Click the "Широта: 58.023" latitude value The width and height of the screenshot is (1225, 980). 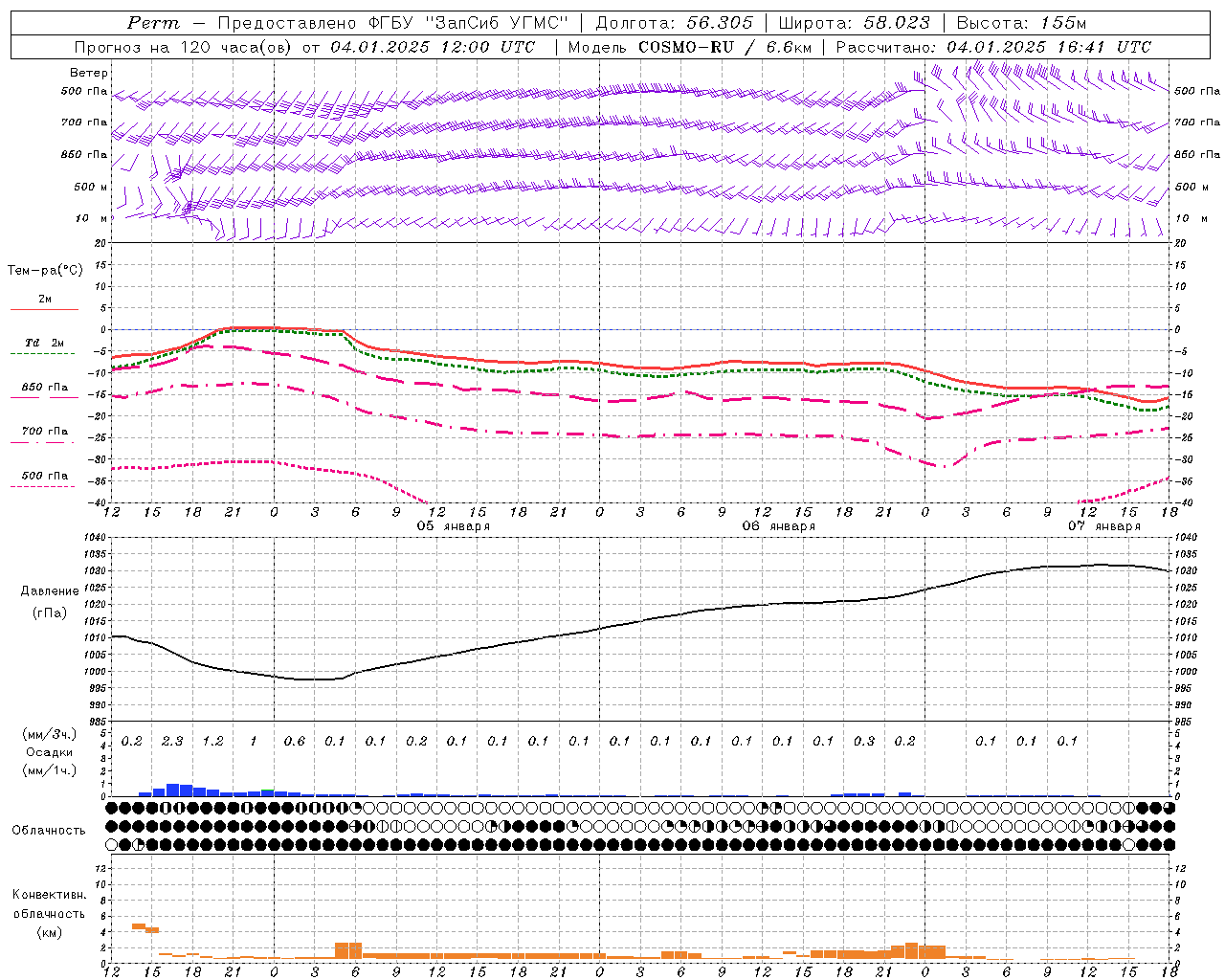click(854, 23)
